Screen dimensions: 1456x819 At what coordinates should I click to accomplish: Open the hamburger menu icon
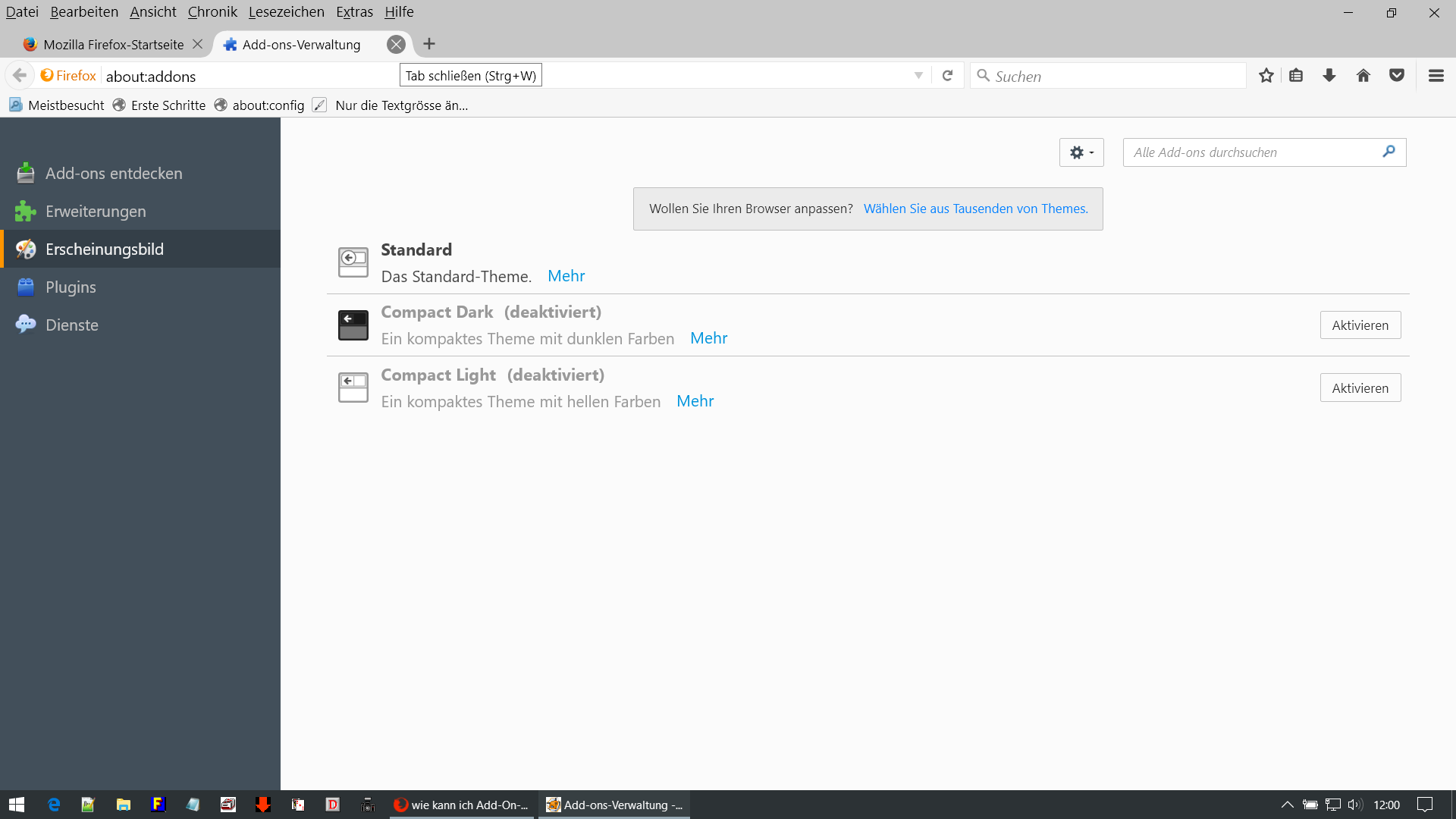(1436, 76)
